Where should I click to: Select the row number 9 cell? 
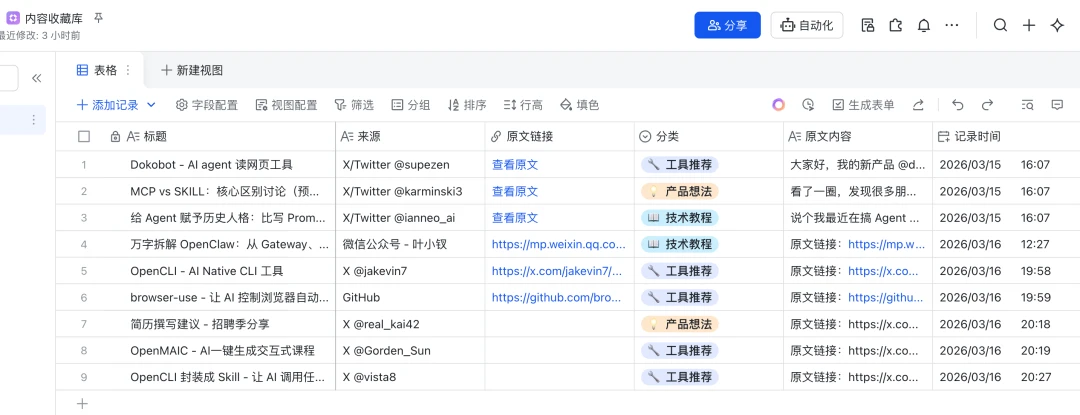pyautogui.click(x=84, y=377)
